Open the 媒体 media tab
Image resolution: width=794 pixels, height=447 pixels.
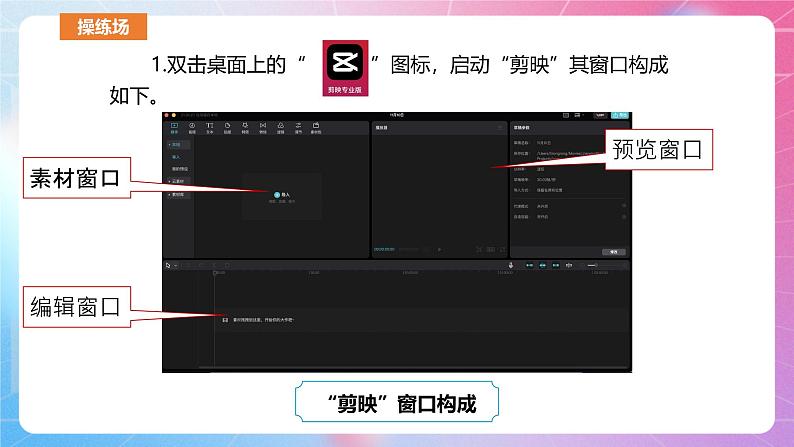pyautogui.click(x=174, y=128)
